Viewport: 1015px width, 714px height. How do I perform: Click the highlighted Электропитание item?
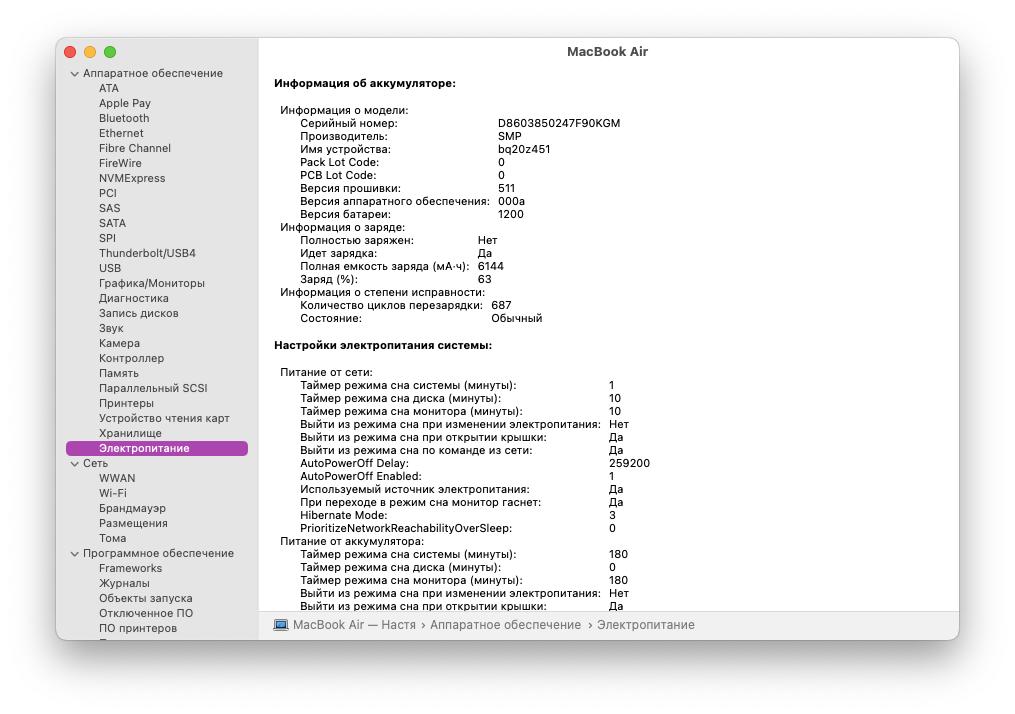coord(144,449)
